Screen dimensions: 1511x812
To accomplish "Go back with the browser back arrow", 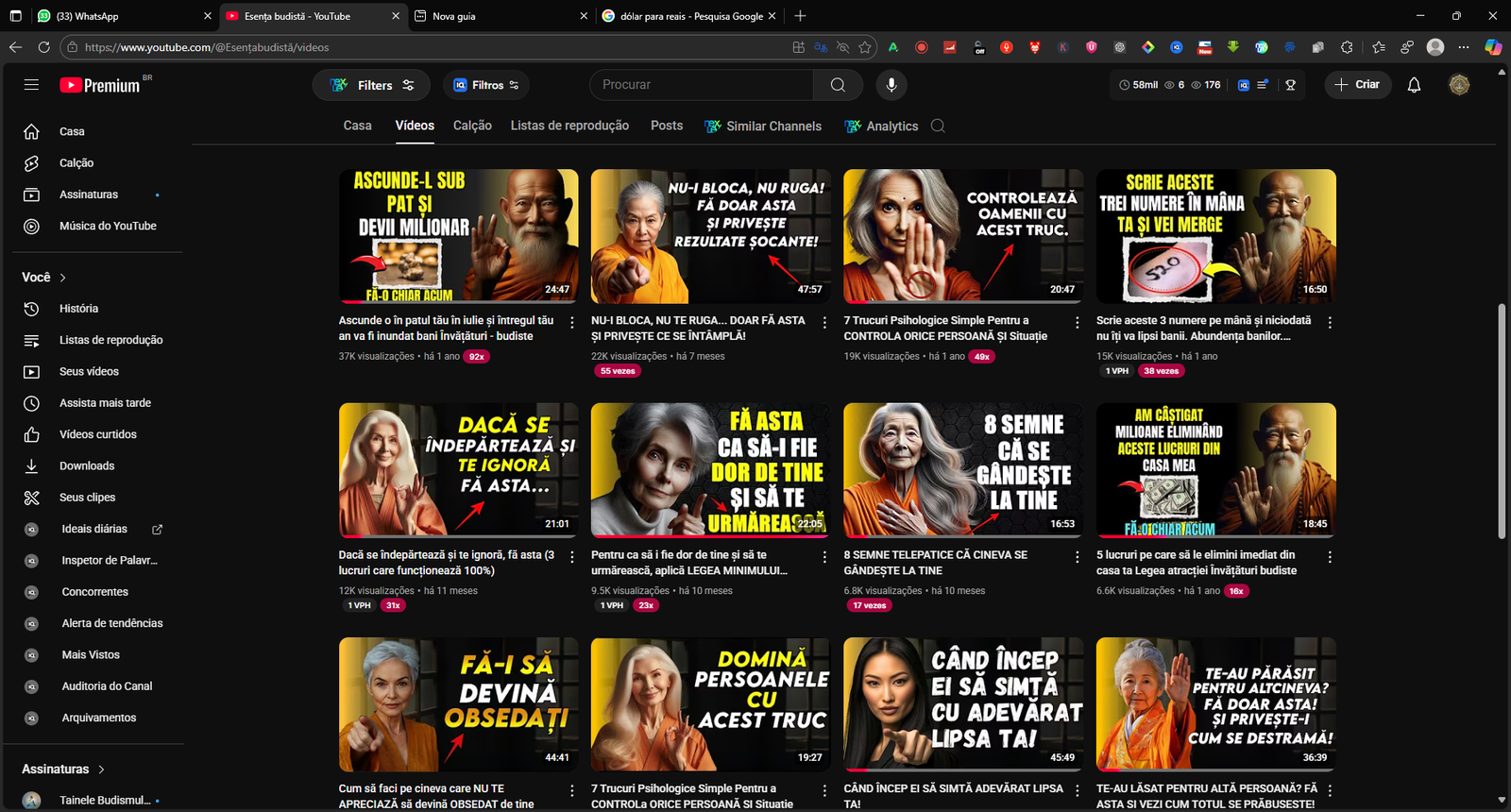I will click(15, 47).
